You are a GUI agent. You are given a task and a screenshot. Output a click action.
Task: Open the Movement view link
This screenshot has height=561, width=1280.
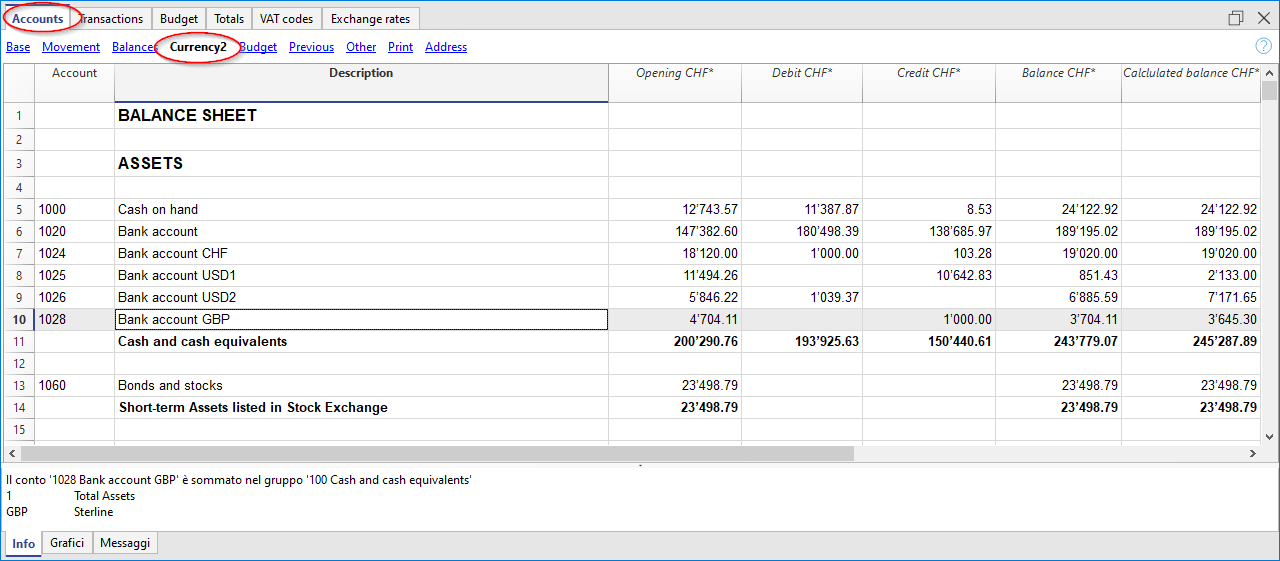click(x=71, y=47)
